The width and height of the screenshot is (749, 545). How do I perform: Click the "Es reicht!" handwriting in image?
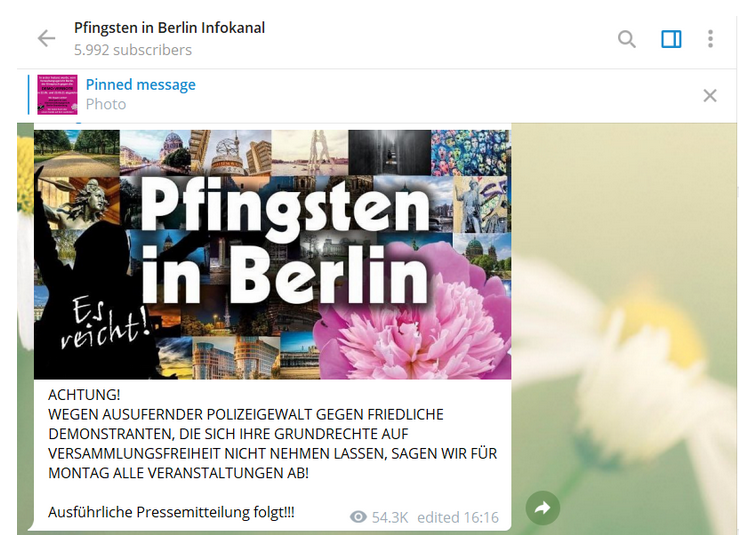[x=104, y=321]
